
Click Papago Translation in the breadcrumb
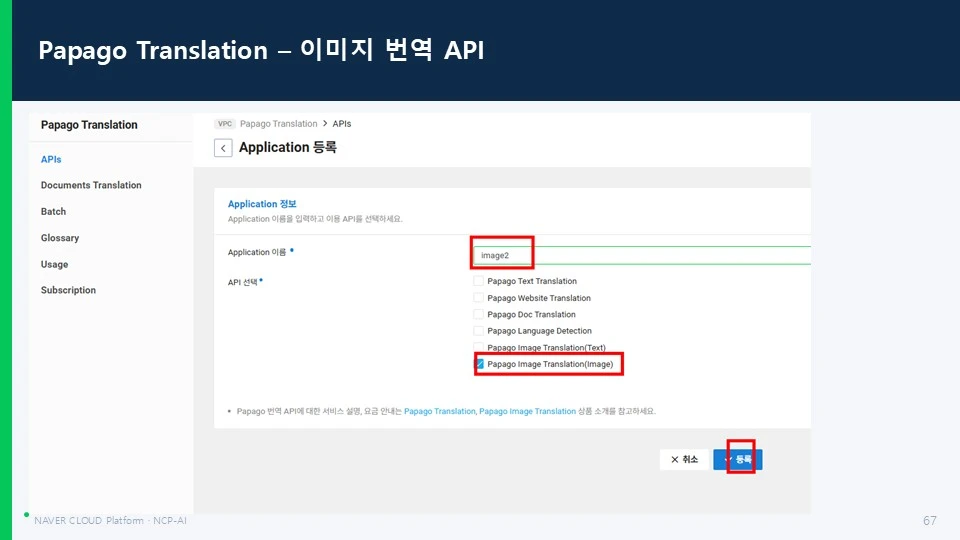click(x=279, y=124)
